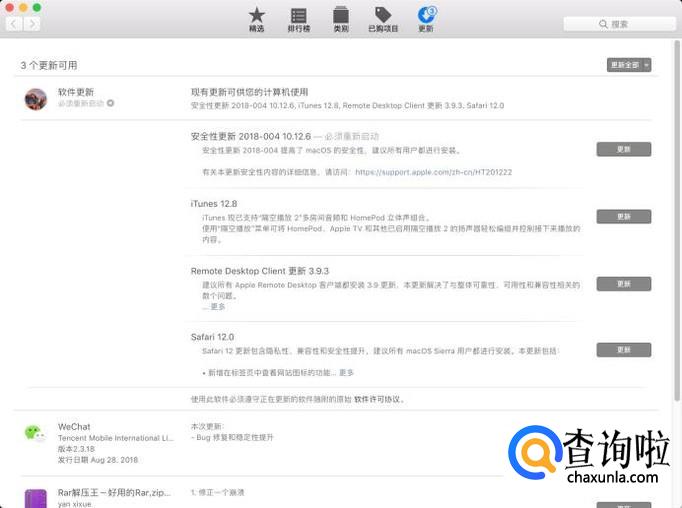Click the yan xixue developer name
682x508 pixels.
(x=74, y=504)
